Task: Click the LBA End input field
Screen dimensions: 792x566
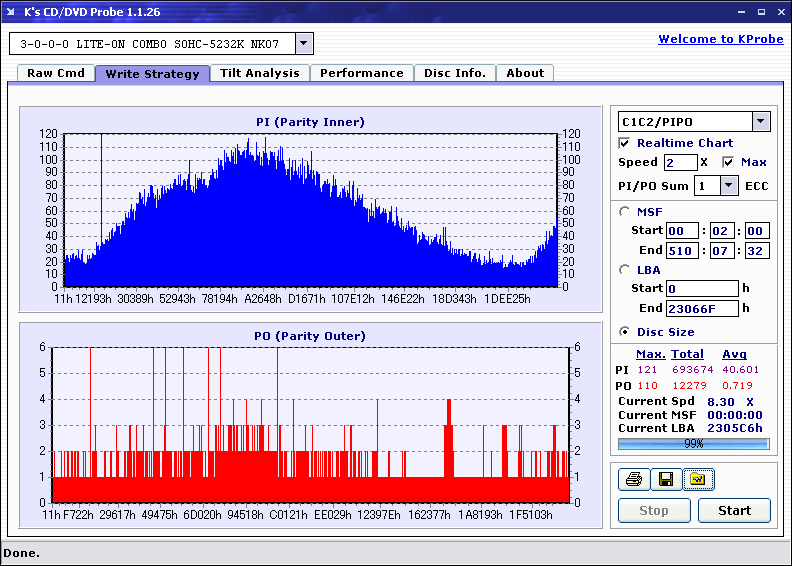Action: coord(703,309)
